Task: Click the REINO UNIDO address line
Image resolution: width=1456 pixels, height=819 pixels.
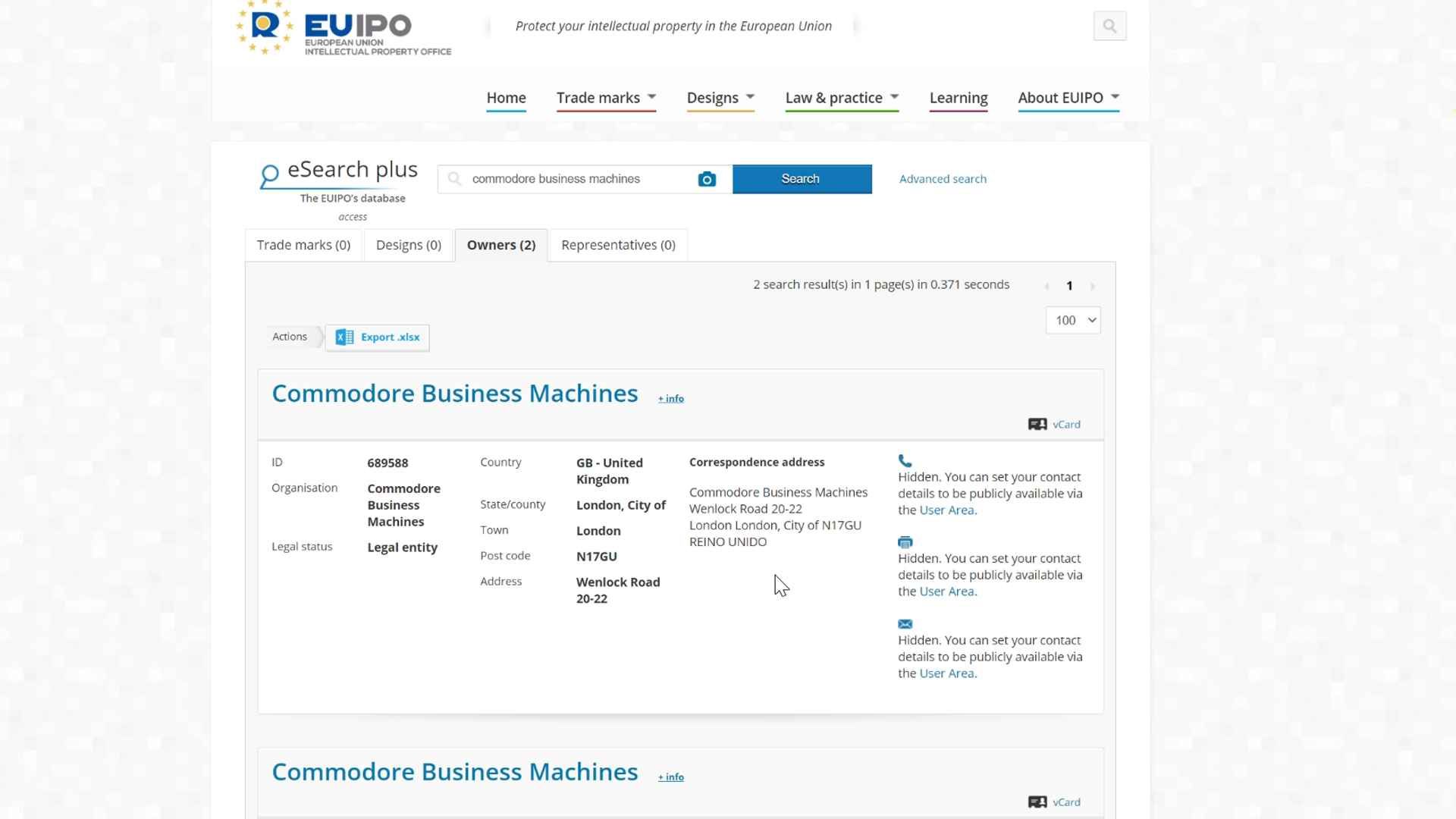Action: [x=728, y=542]
